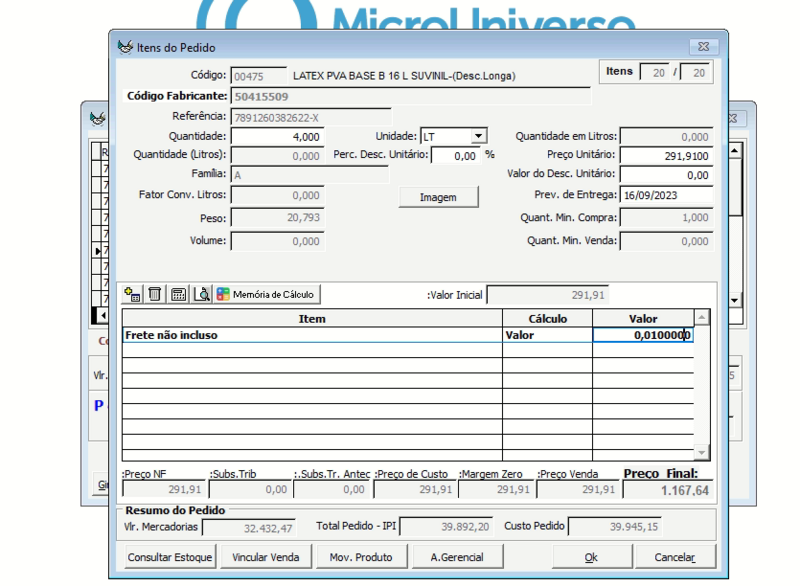Open Mov. Produto

(361, 557)
